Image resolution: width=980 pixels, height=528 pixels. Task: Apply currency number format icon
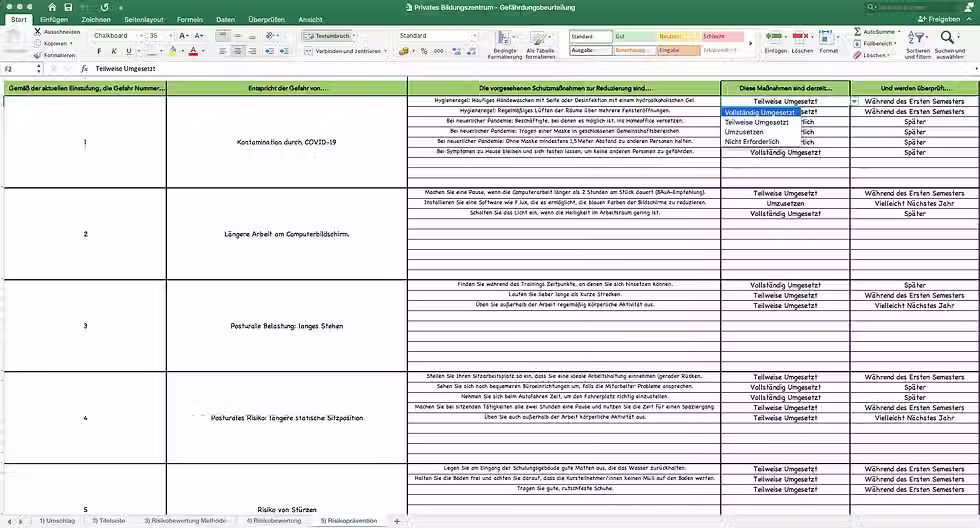coord(404,51)
